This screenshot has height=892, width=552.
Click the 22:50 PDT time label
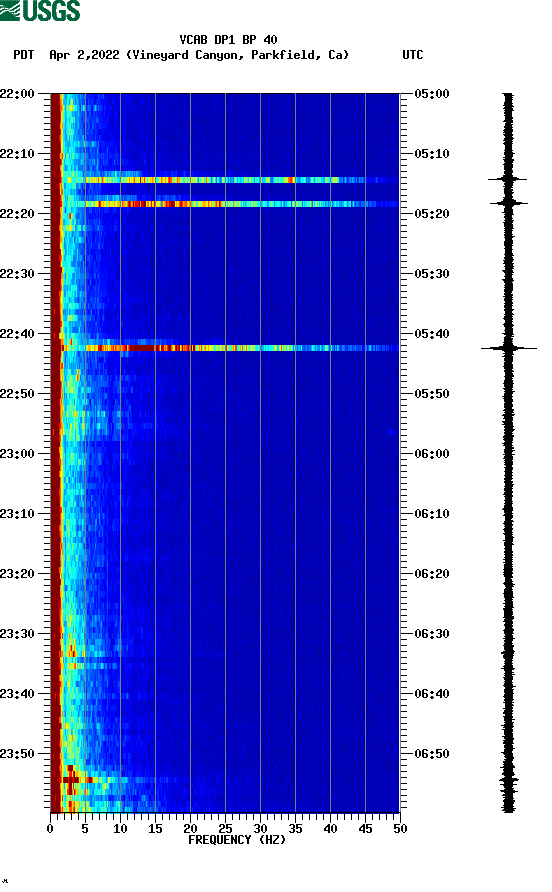17,394
